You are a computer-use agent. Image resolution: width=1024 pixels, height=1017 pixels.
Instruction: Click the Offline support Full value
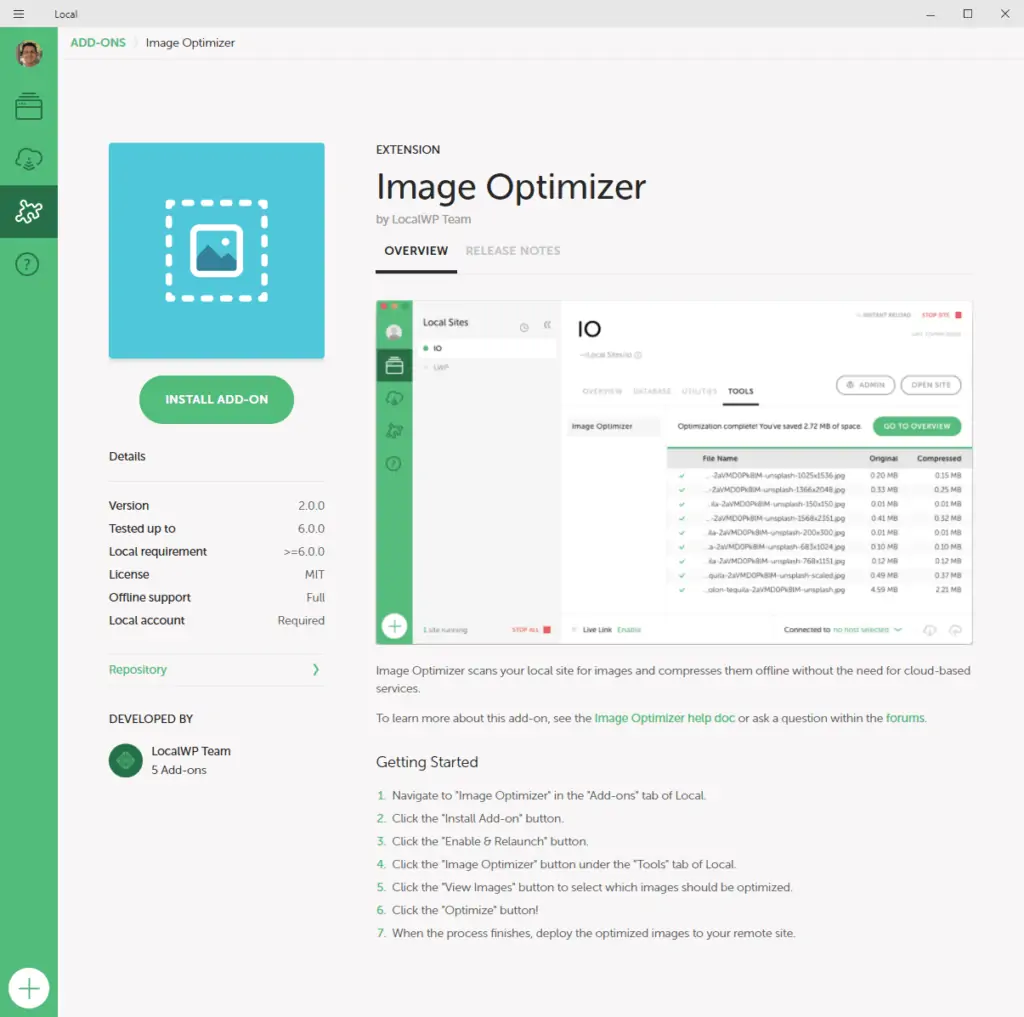click(x=315, y=597)
